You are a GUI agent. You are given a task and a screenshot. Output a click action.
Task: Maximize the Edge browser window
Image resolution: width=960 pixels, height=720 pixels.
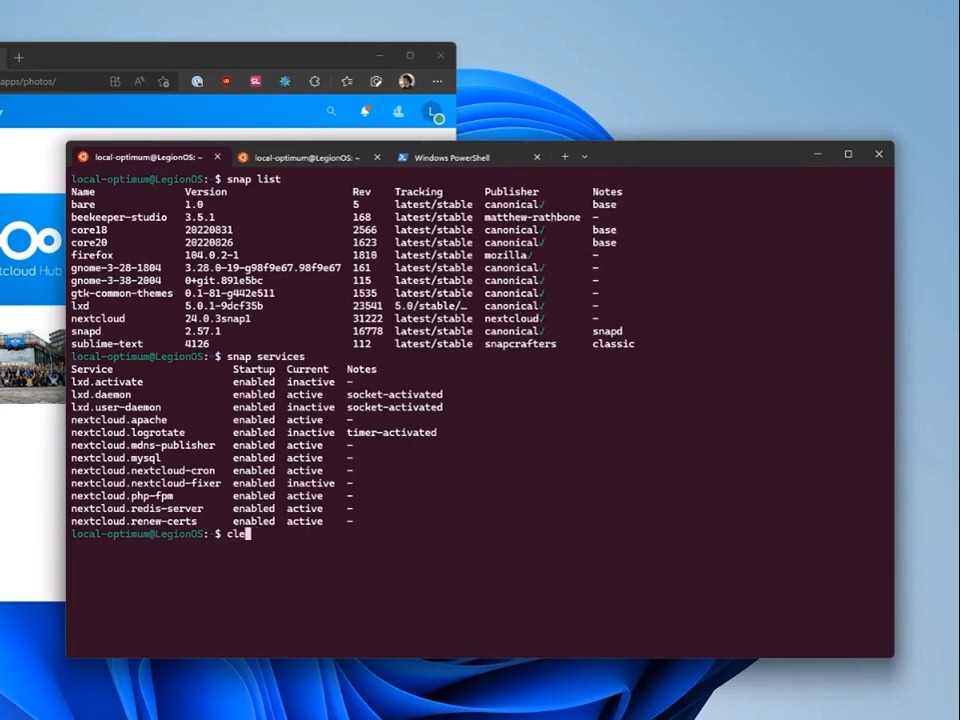tap(410, 55)
